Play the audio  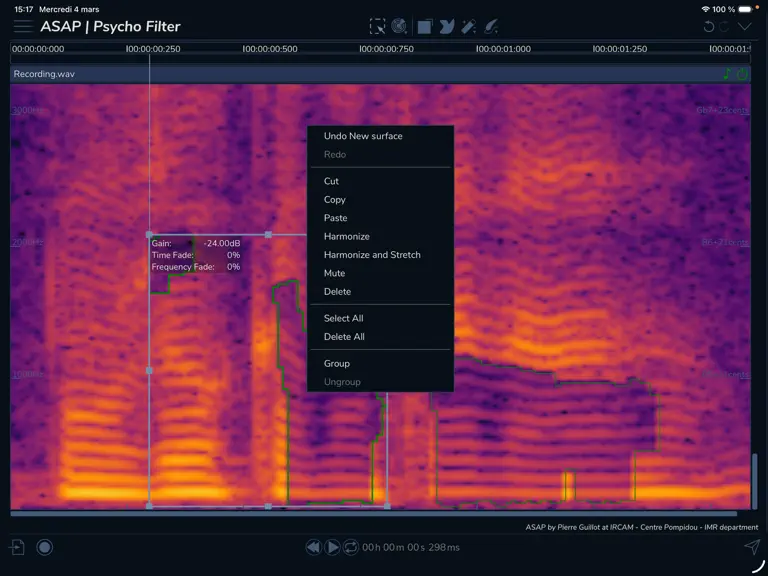(332, 547)
